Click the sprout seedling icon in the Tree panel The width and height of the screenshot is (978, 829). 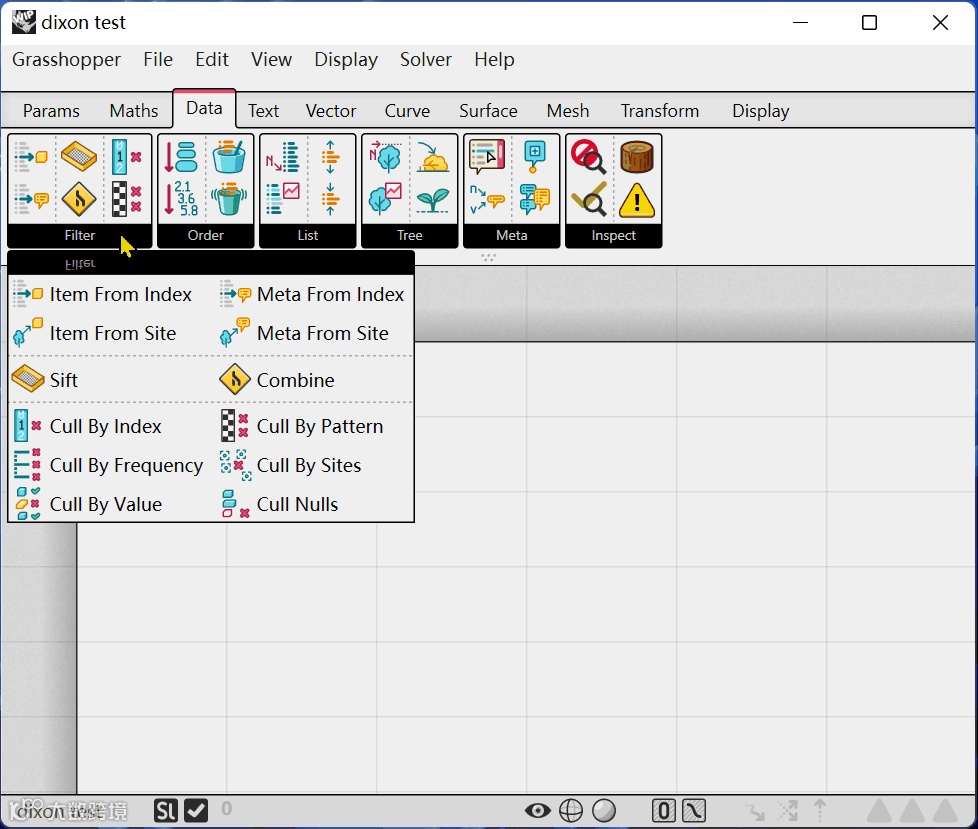coord(433,200)
